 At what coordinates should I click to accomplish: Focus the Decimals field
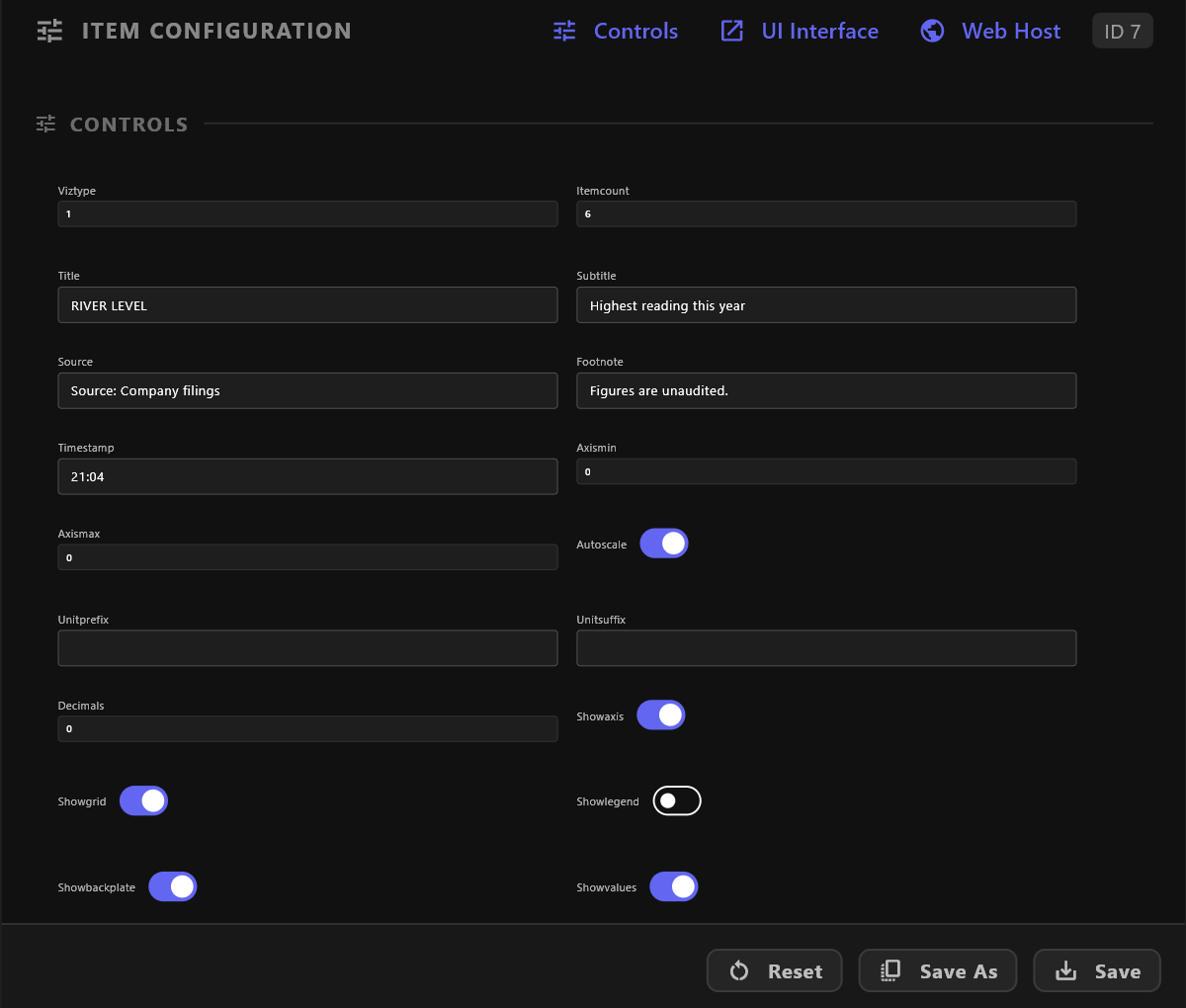(308, 728)
